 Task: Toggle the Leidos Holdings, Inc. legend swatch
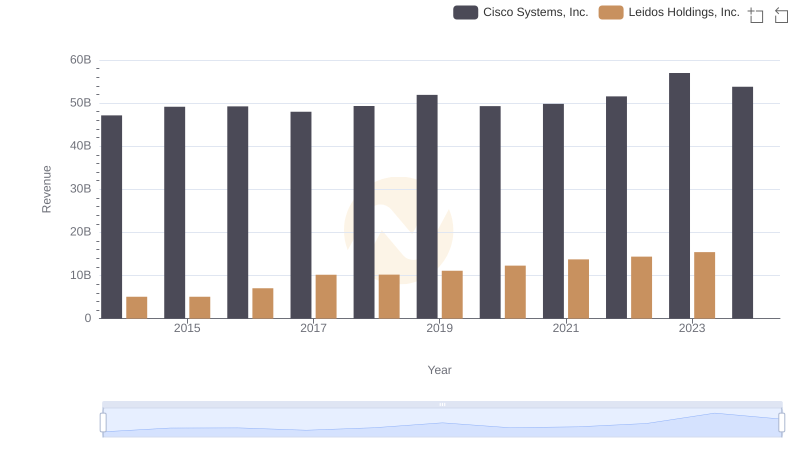click(611, 12)
